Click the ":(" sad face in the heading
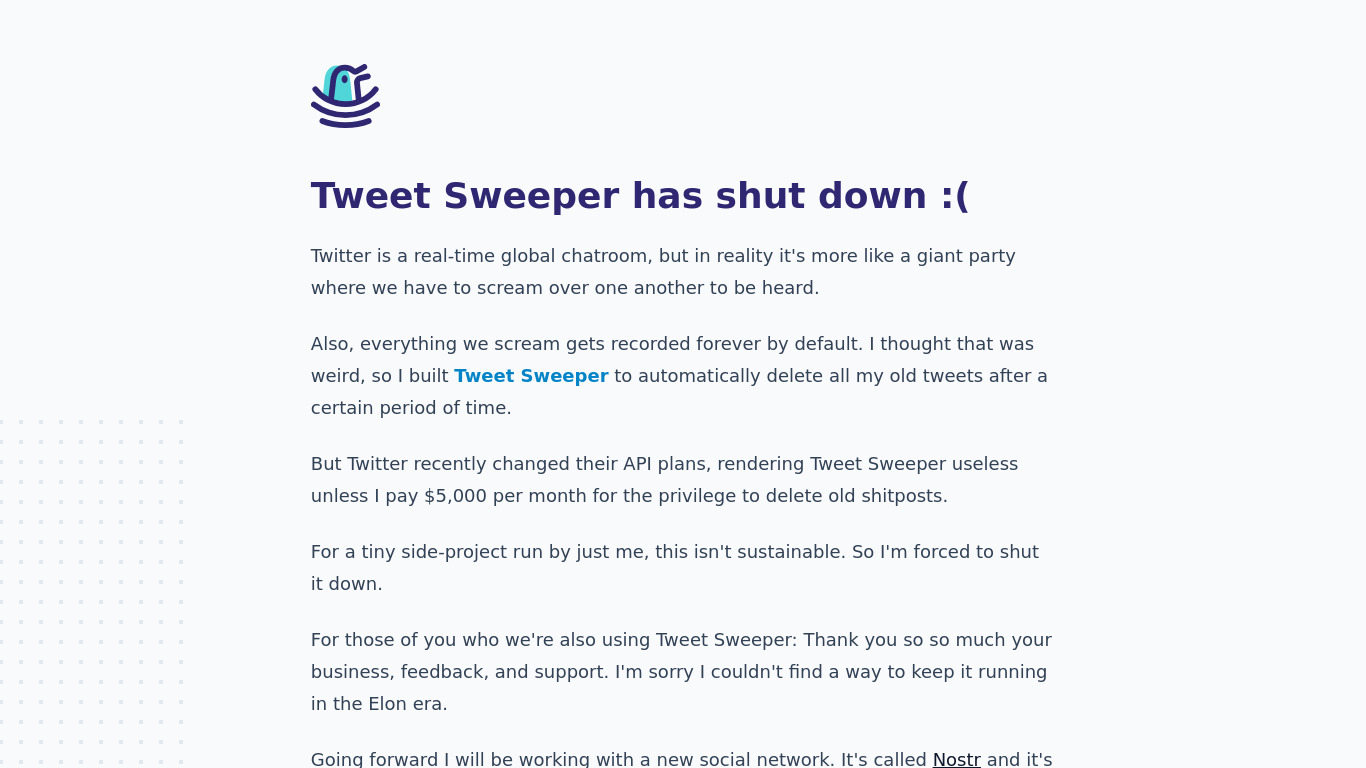Screen dimensions: 1366x768 (x=954, y=196)
